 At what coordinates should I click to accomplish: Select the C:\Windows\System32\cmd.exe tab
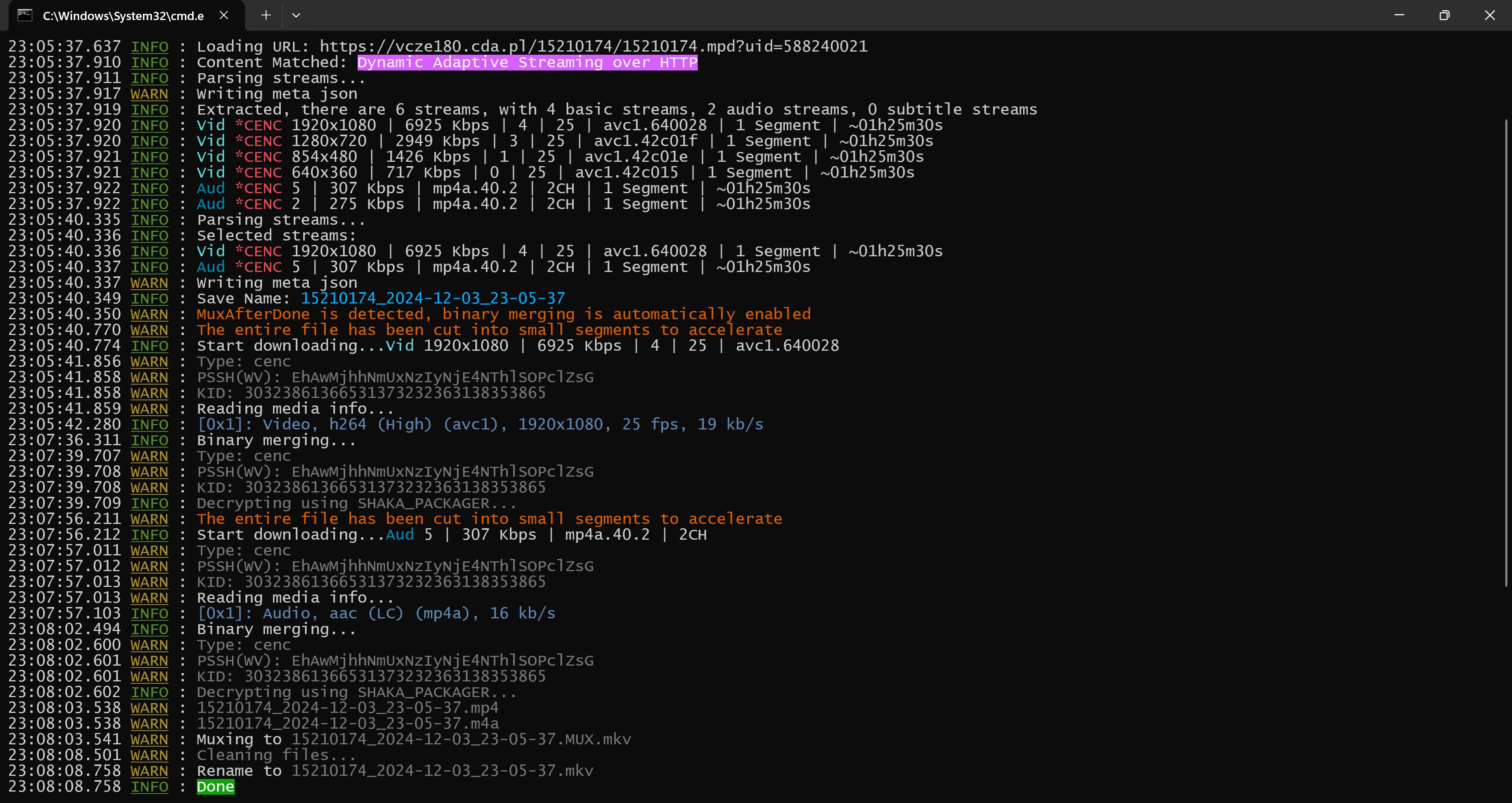tap(123, 16)
